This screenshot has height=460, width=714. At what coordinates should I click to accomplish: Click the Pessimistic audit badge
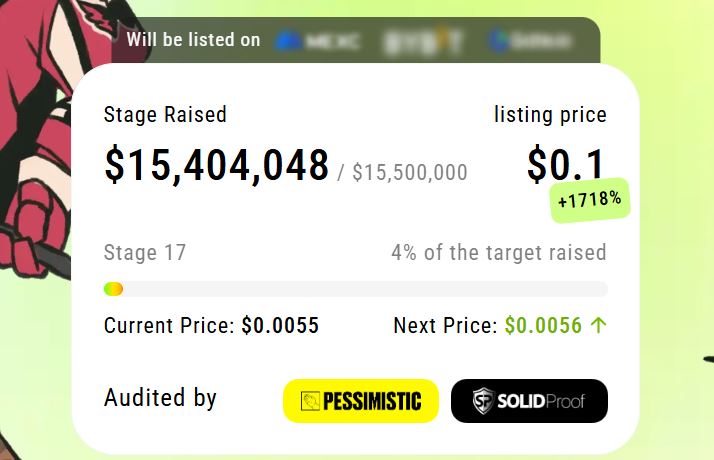[x=361, y=401]
